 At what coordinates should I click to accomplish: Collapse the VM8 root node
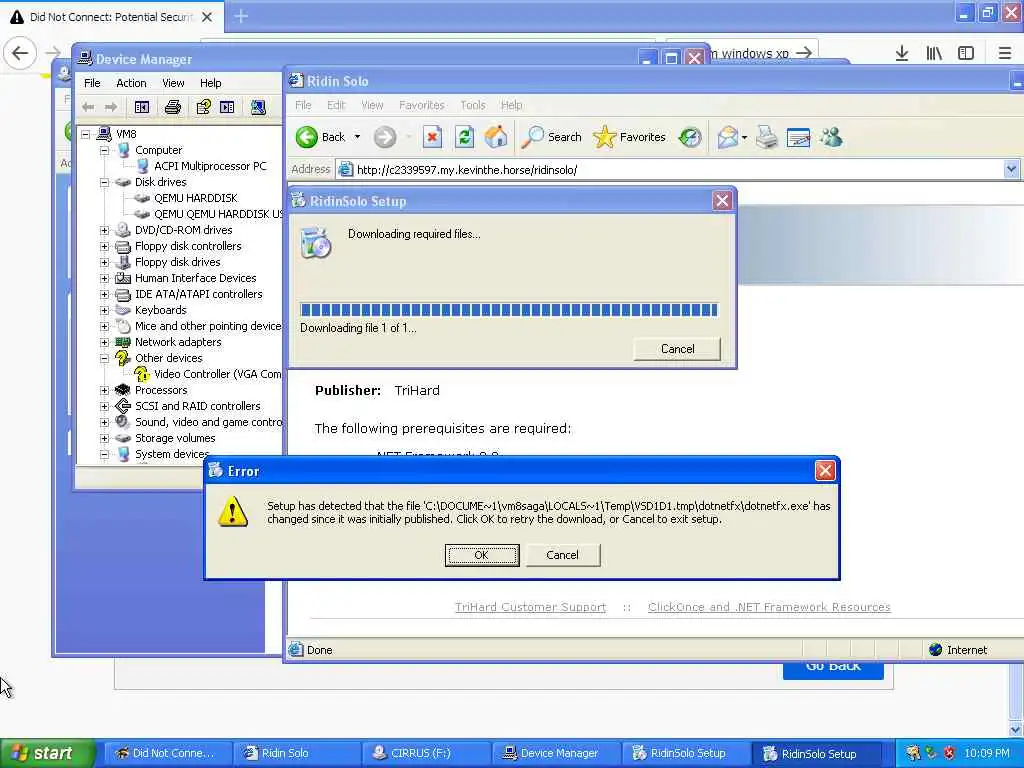pyautogui.click(x=86, y=134)
